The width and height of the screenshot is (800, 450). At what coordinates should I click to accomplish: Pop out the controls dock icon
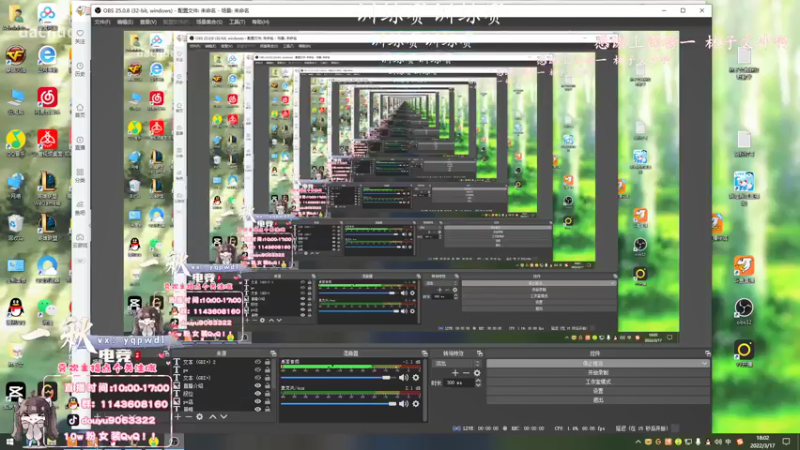pyautogui.click(x=708, y=353)
